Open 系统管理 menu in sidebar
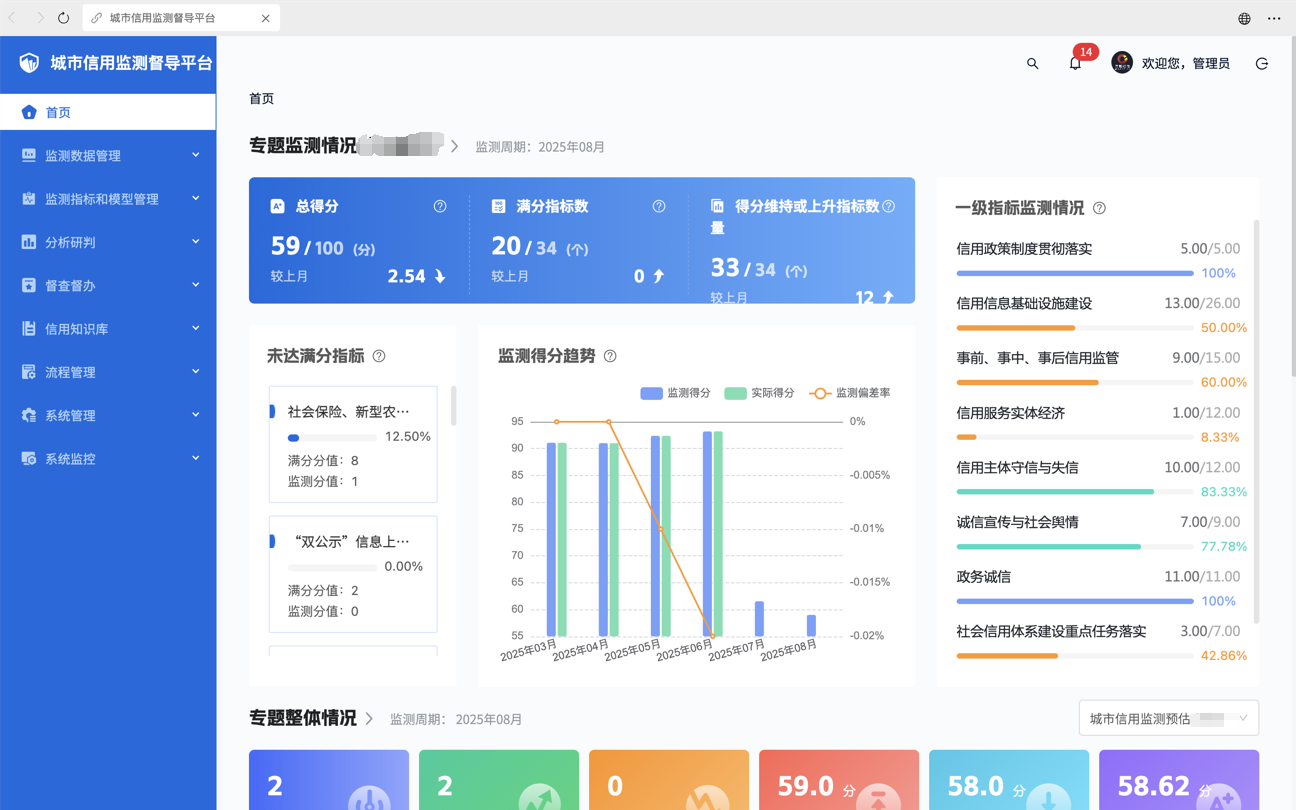The width and height of the screenshot is (1296, 810). tap(108, 415)
